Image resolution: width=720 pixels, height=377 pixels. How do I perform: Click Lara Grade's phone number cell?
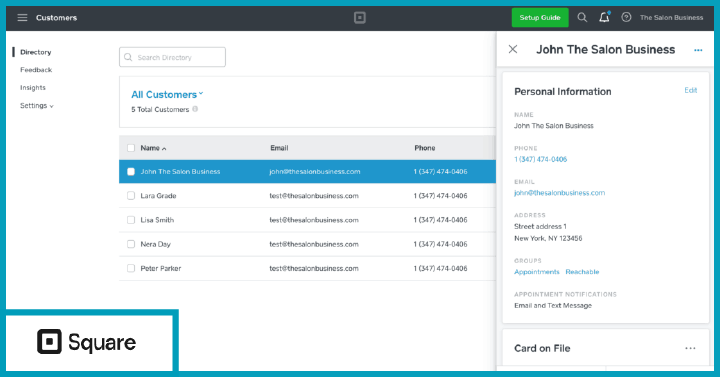click(x=440, y=196)
